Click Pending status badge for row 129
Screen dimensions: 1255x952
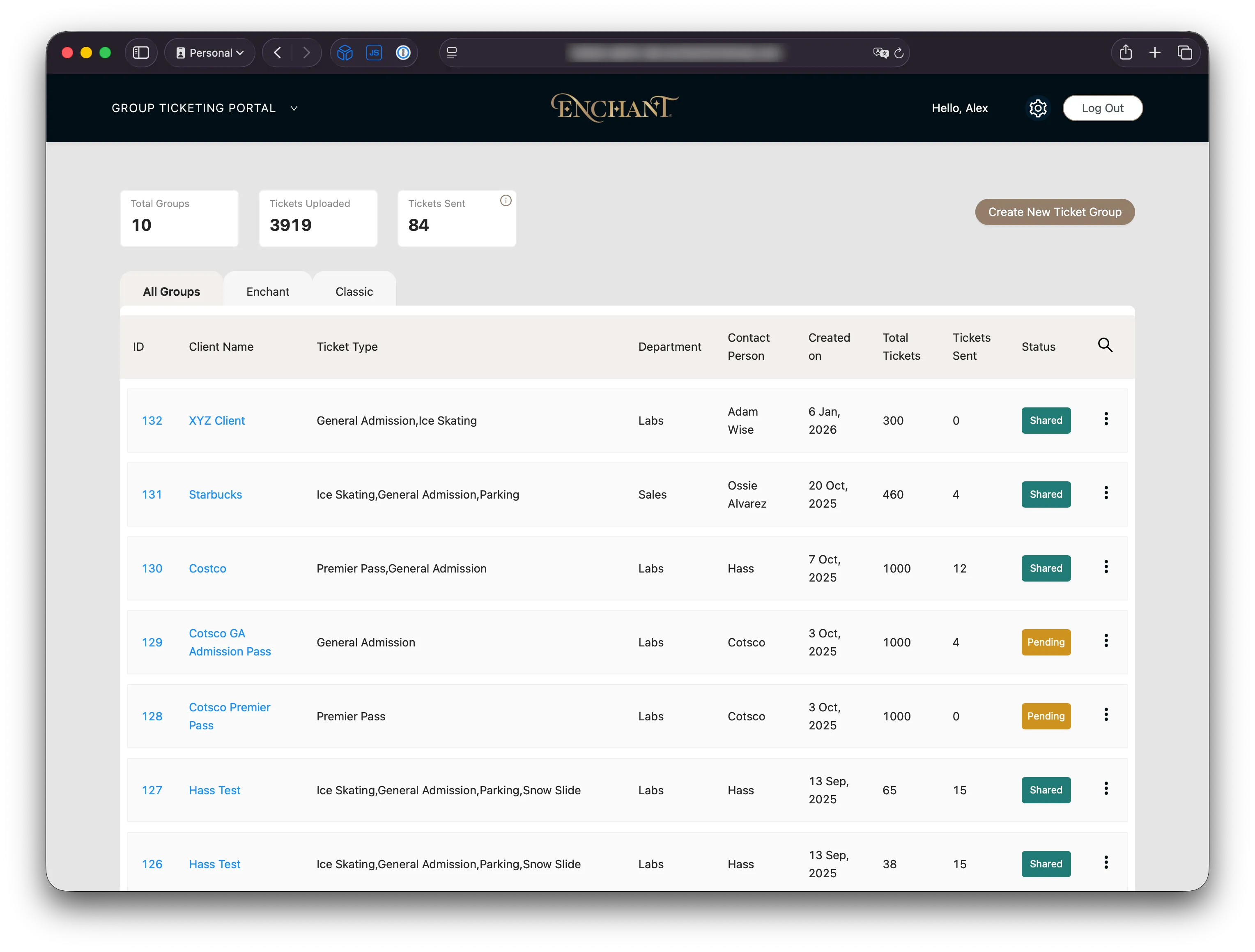coord(1046,642)
